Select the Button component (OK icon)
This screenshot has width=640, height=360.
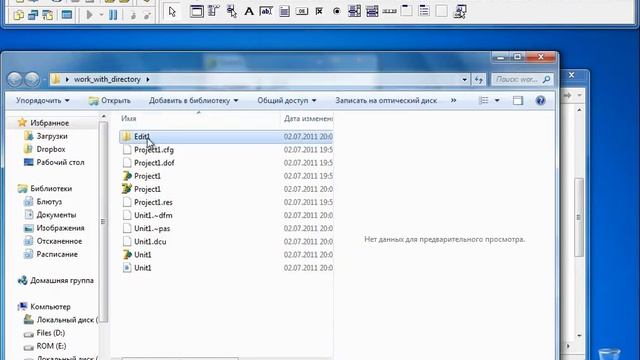click(x=302, y=11)
